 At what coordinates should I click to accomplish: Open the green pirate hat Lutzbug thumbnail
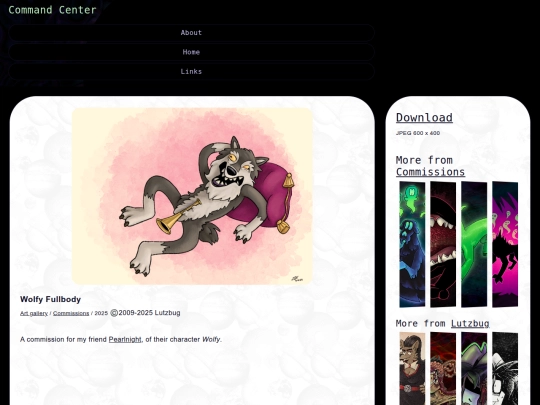click(x=474, y=368)
